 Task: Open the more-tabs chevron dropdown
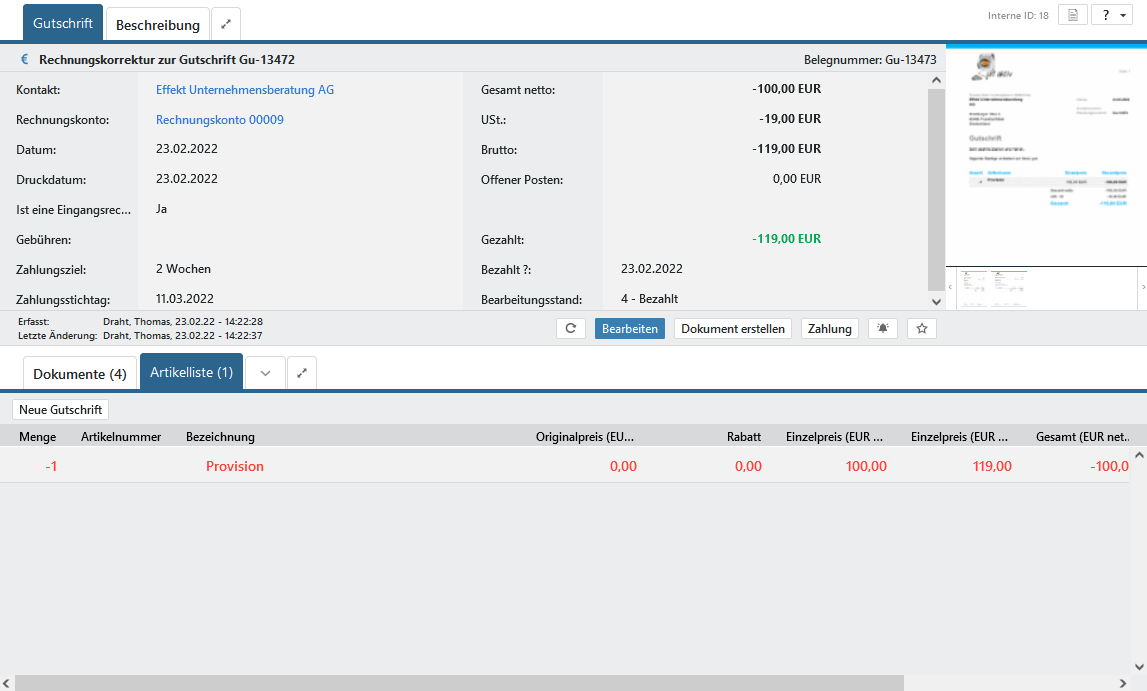click(265, 373)
